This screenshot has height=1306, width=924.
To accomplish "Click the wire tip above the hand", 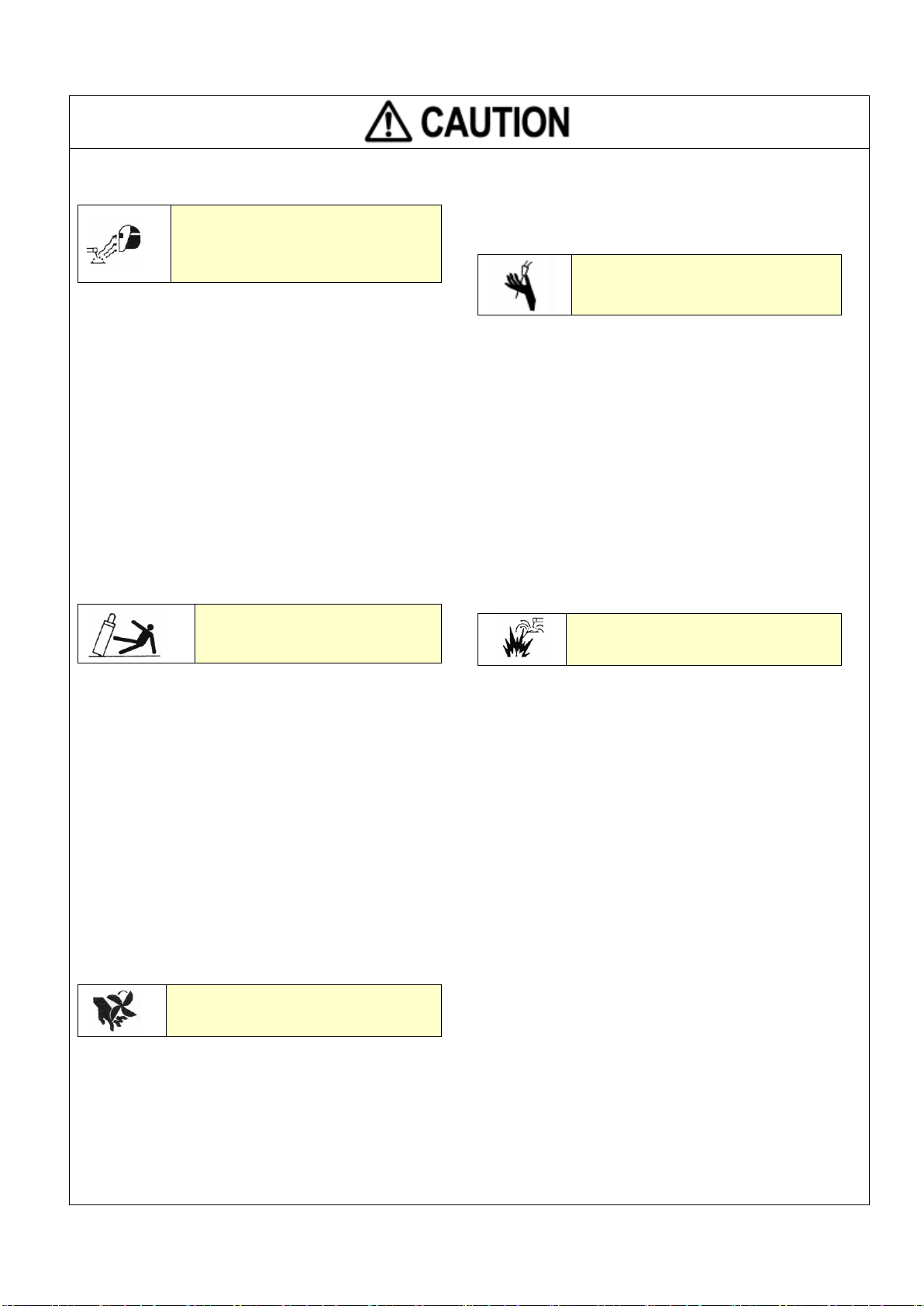I will pos(528,267).
